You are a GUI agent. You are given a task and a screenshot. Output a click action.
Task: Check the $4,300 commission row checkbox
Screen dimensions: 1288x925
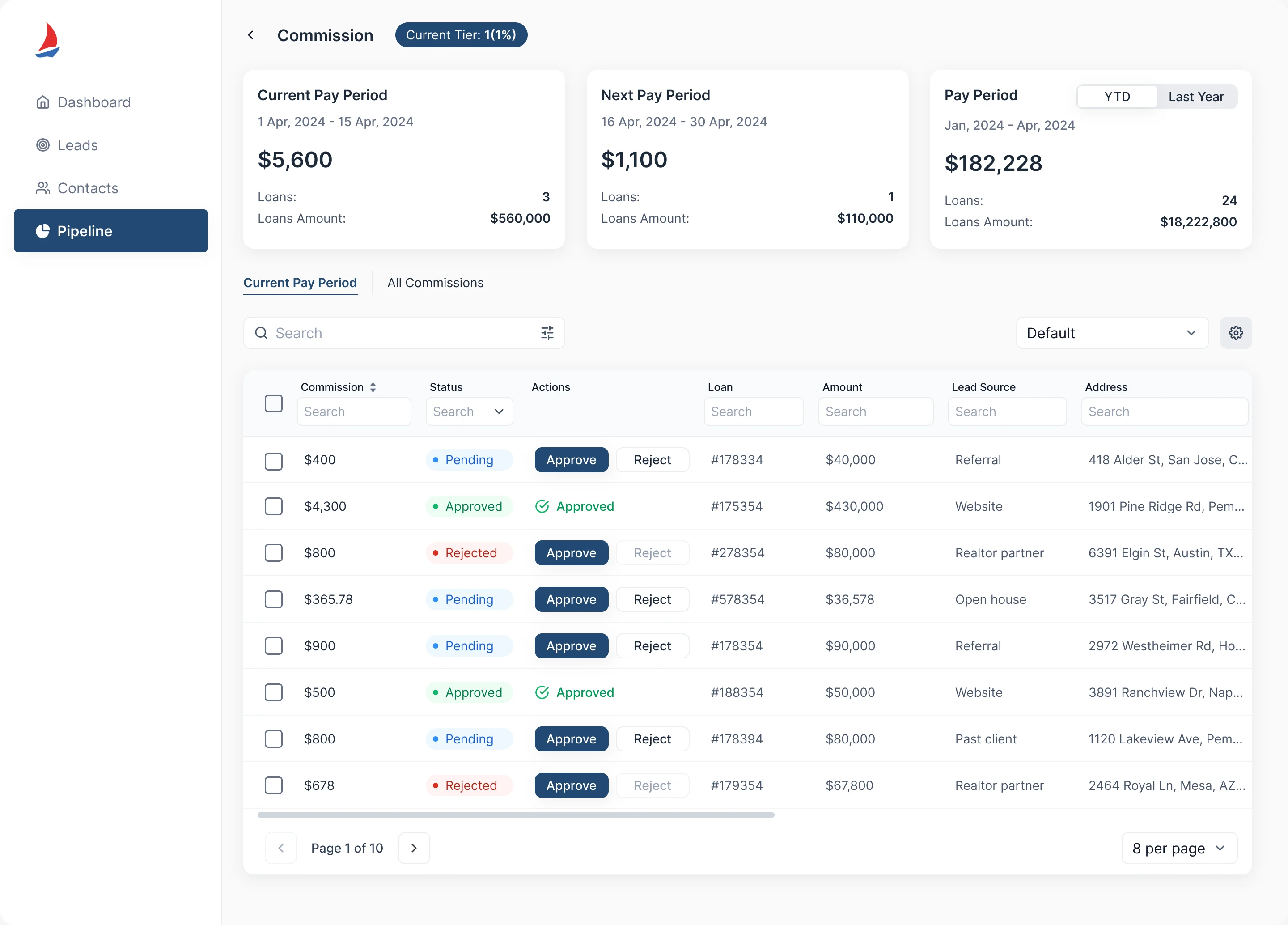(x=274, y=506)
